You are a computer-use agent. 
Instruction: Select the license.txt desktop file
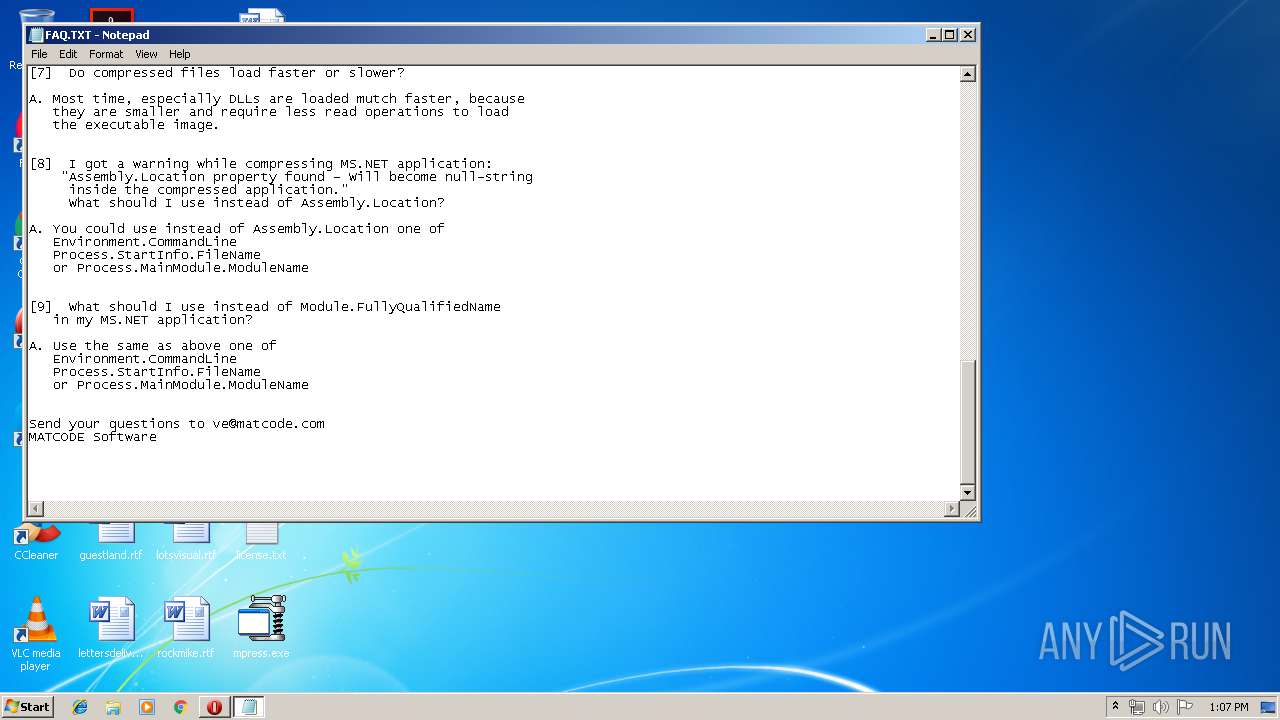(261, 541)
